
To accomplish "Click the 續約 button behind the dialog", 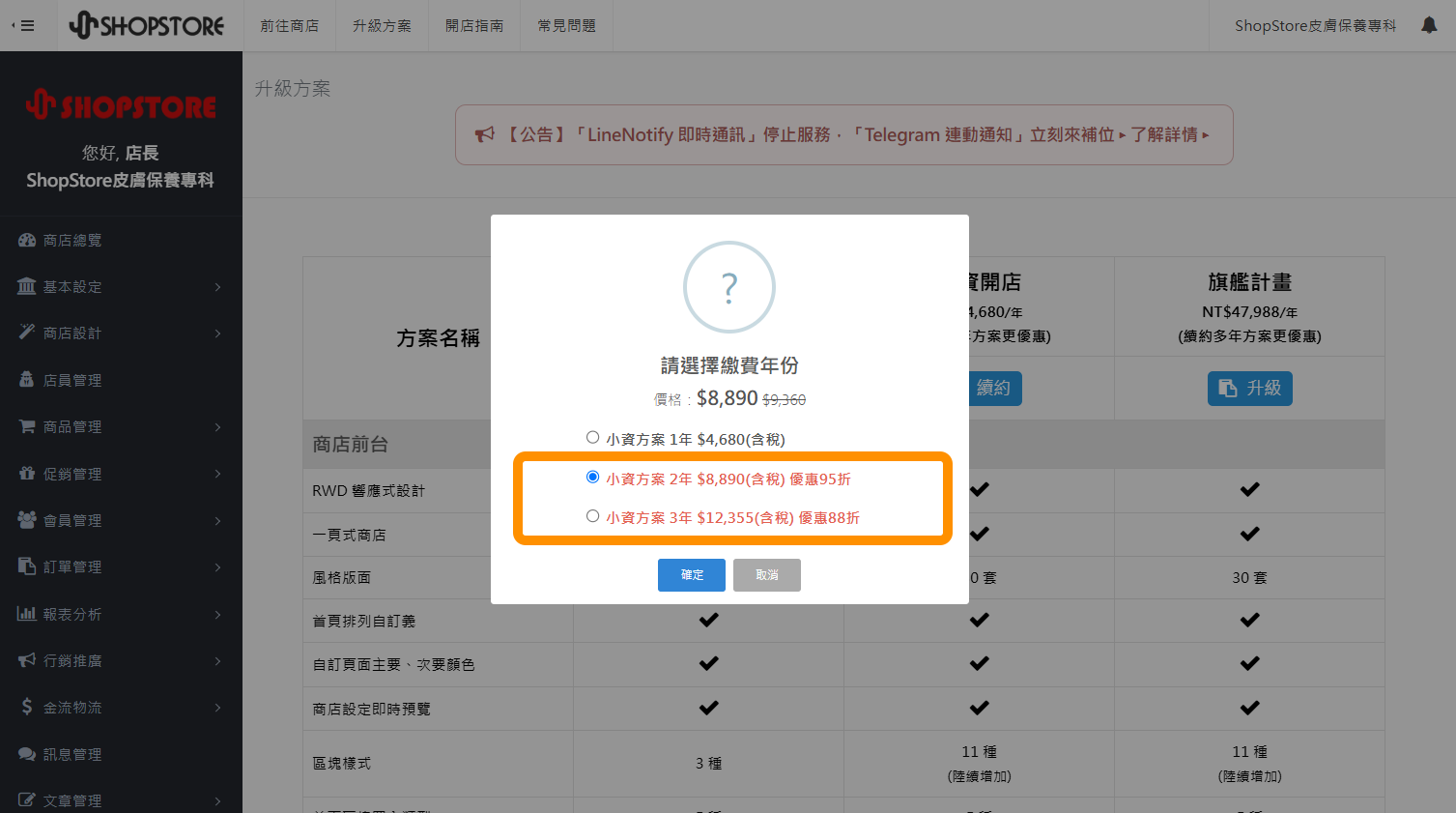I will [x=994, y=389].
